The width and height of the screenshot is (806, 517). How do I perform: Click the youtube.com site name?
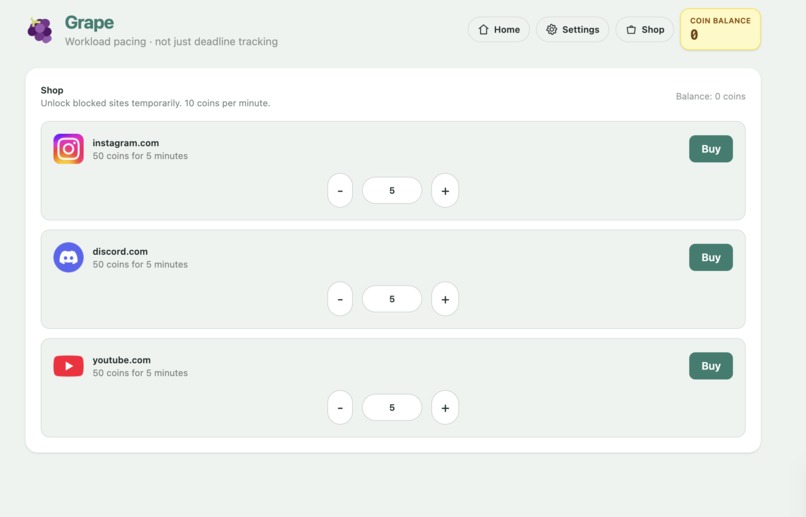122,360
